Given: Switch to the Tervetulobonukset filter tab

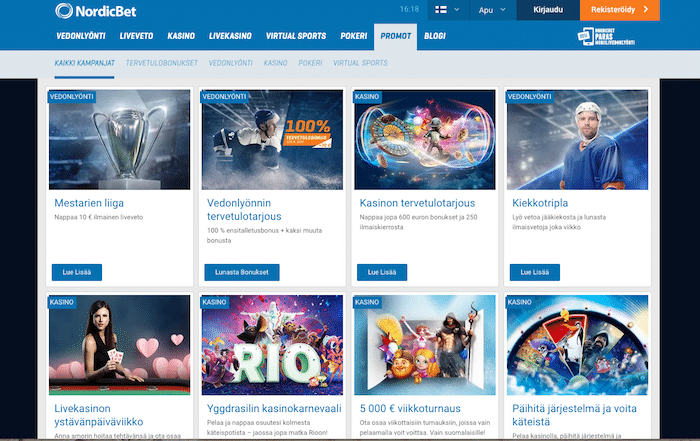Looking at the screenshot, I should [162, 63].
